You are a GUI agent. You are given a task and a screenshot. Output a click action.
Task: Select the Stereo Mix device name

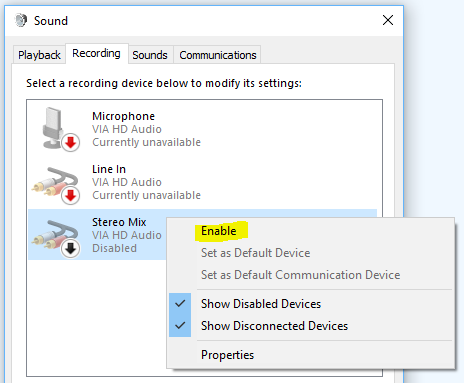119,222
